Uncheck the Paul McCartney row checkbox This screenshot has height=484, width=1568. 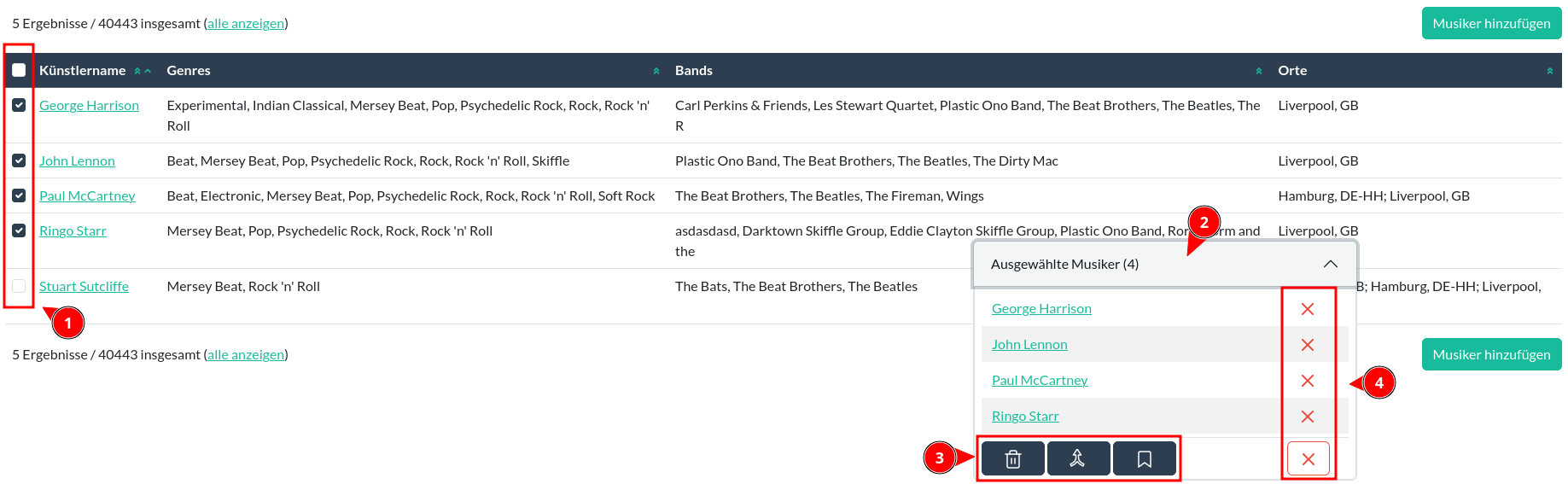19,195
